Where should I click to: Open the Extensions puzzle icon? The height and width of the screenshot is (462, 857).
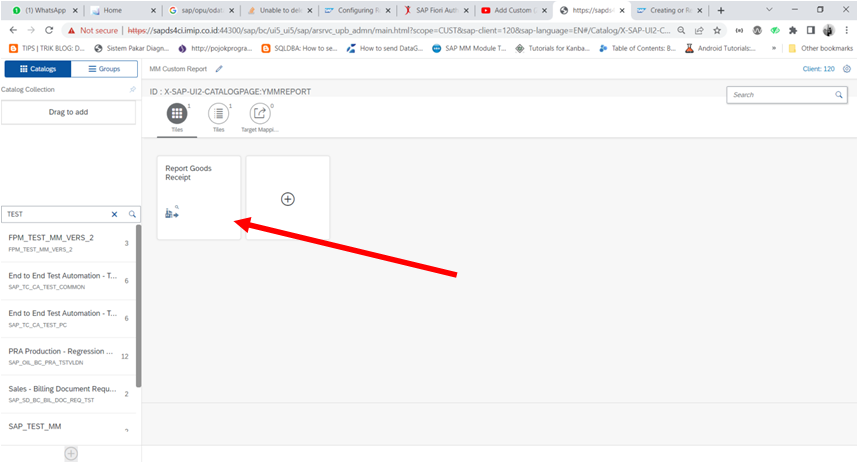793,31
